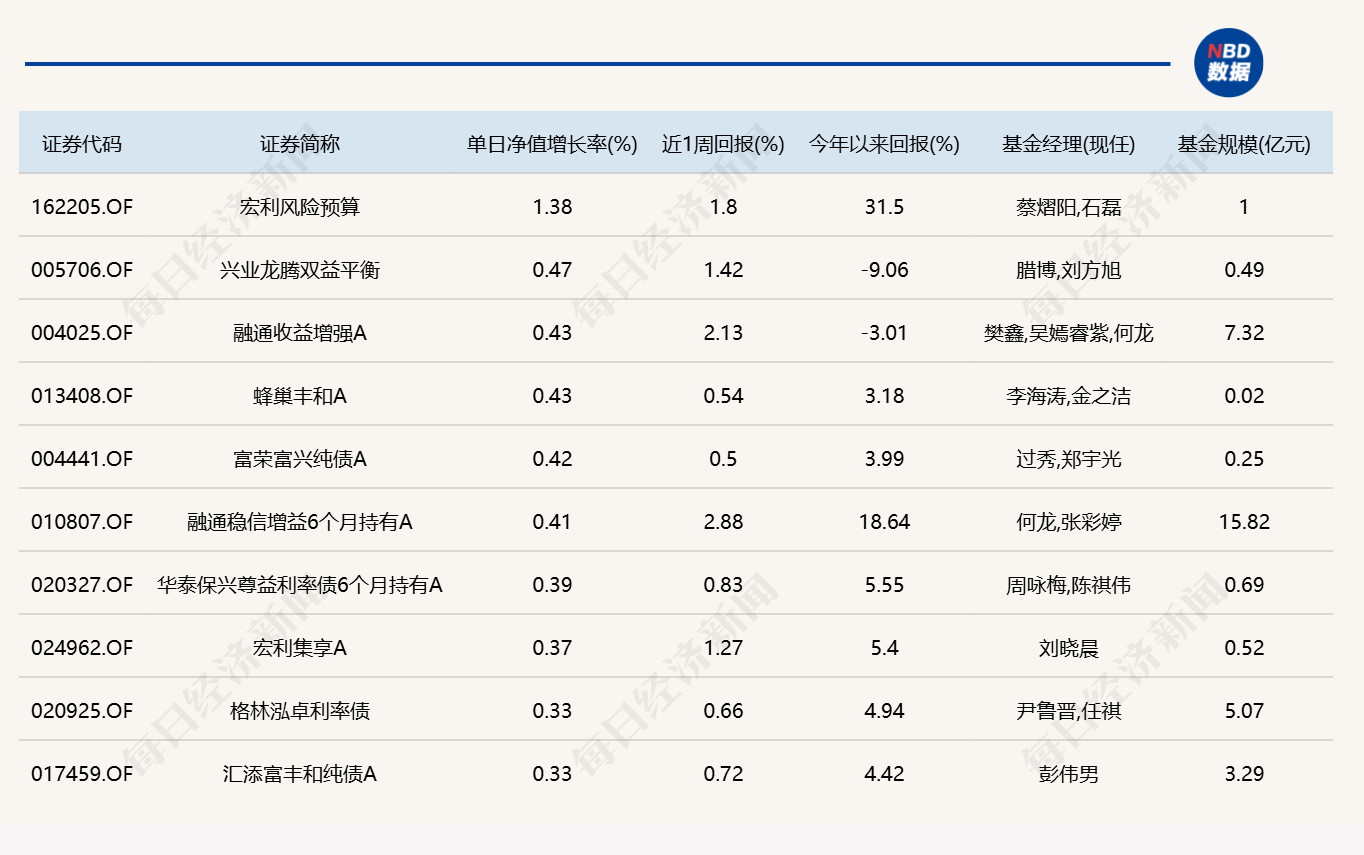
Task: Click fund size value 3.29
Action: [x=1244, y=774]
